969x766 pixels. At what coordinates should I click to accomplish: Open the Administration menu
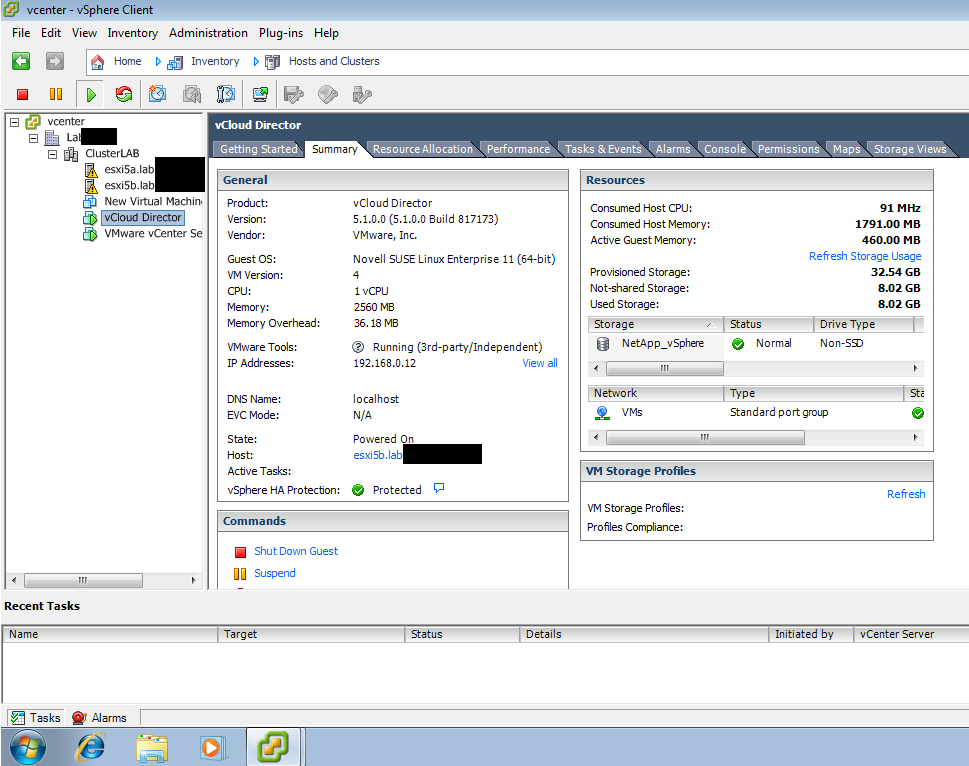[x=208, y=33]
